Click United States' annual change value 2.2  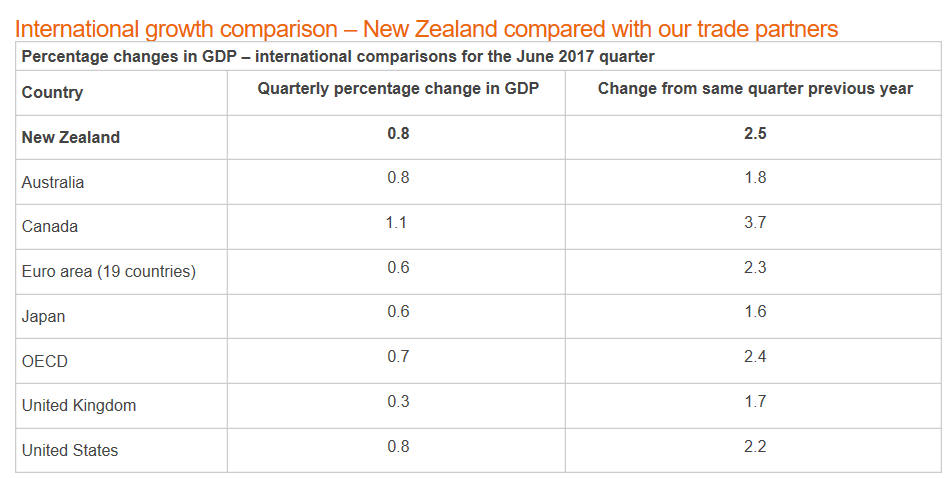pos(755,446)
